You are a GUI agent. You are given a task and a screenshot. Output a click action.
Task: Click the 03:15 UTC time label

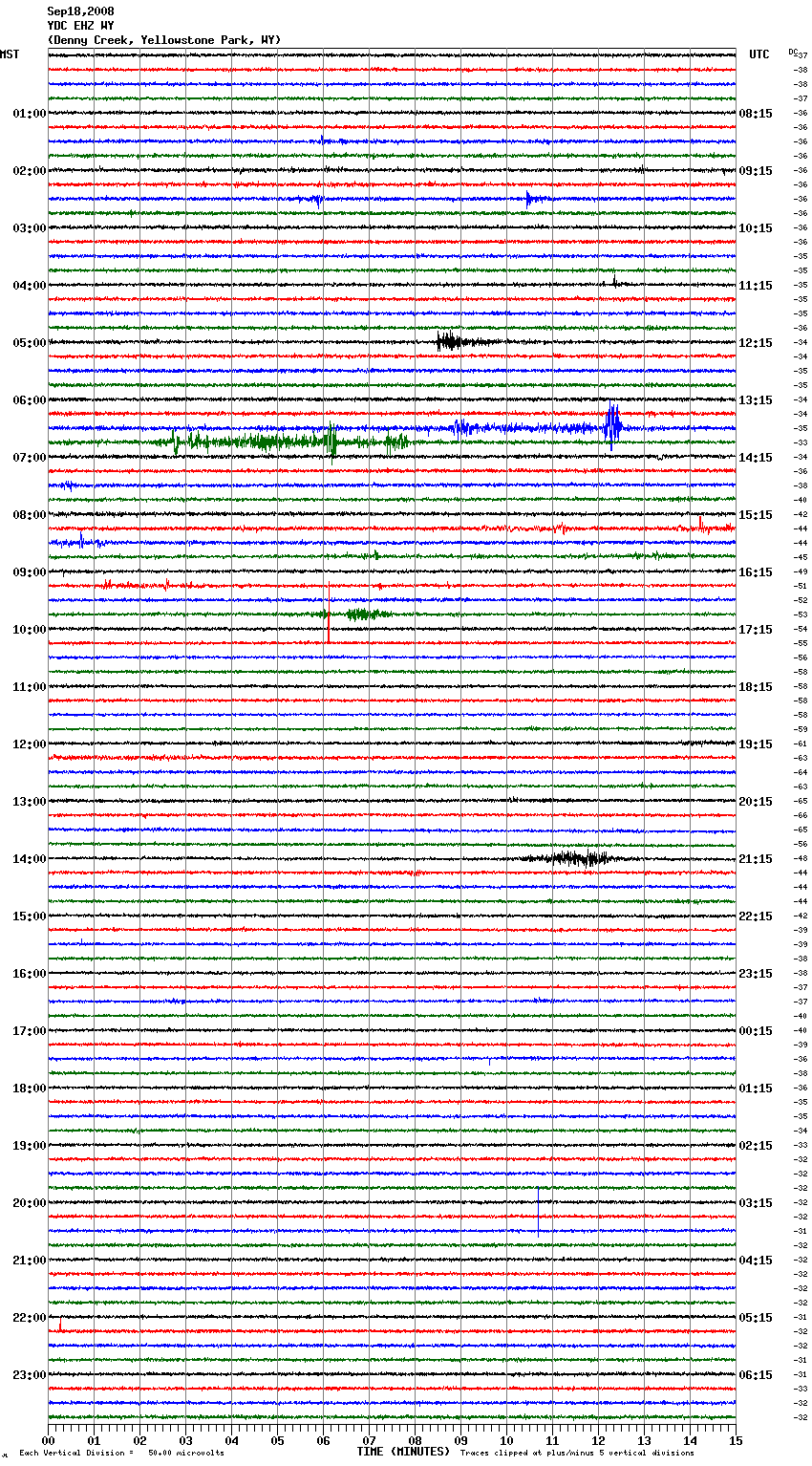point(756,1203)
